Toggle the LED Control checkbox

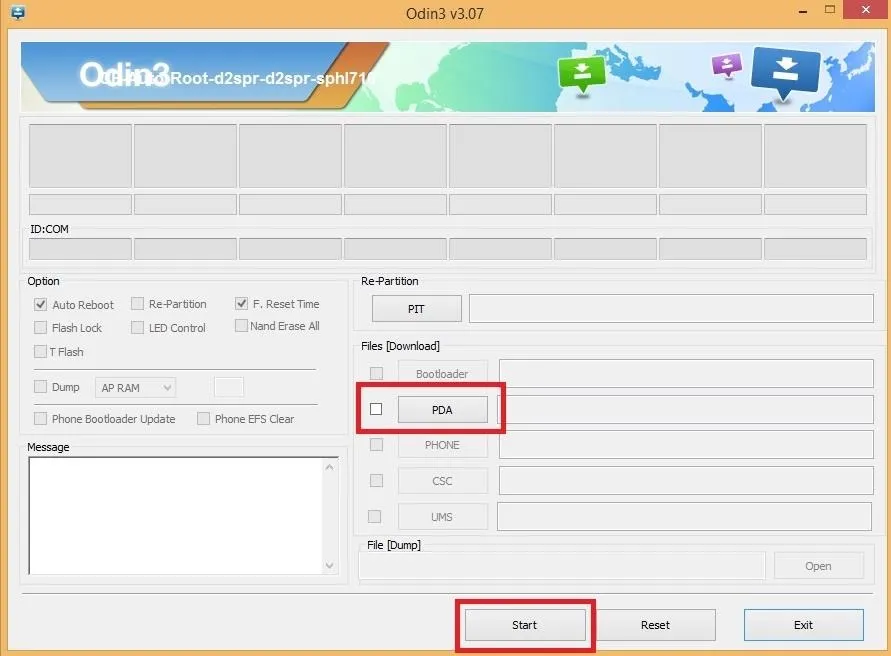click(138, 327)
